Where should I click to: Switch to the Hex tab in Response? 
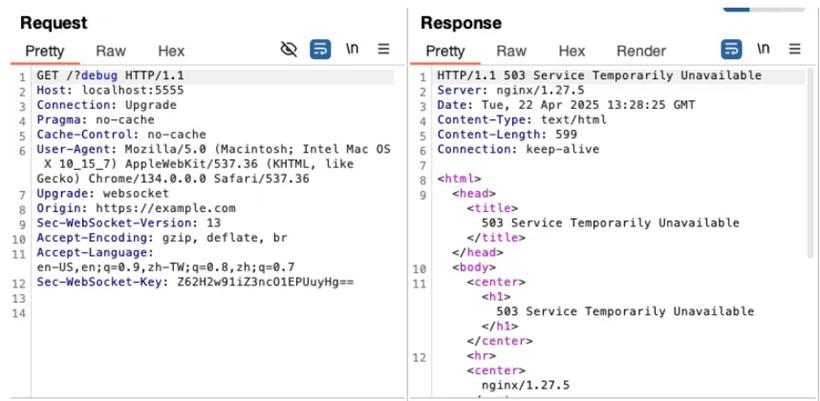(572, 51)
